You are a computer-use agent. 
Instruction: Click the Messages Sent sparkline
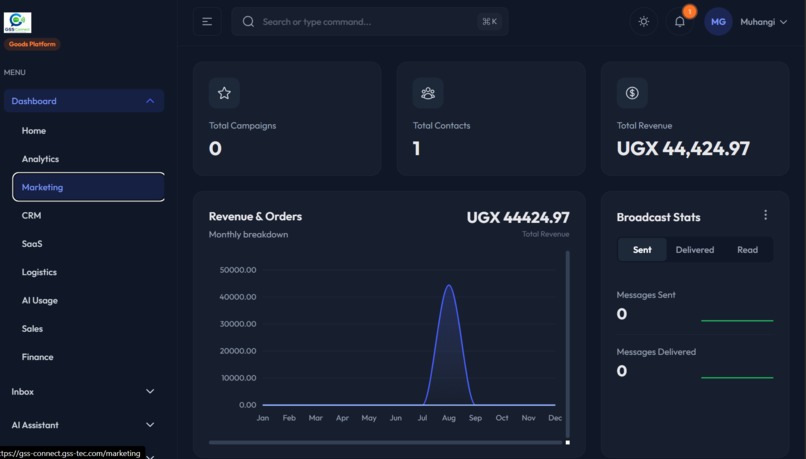click(x=737, y=321)
